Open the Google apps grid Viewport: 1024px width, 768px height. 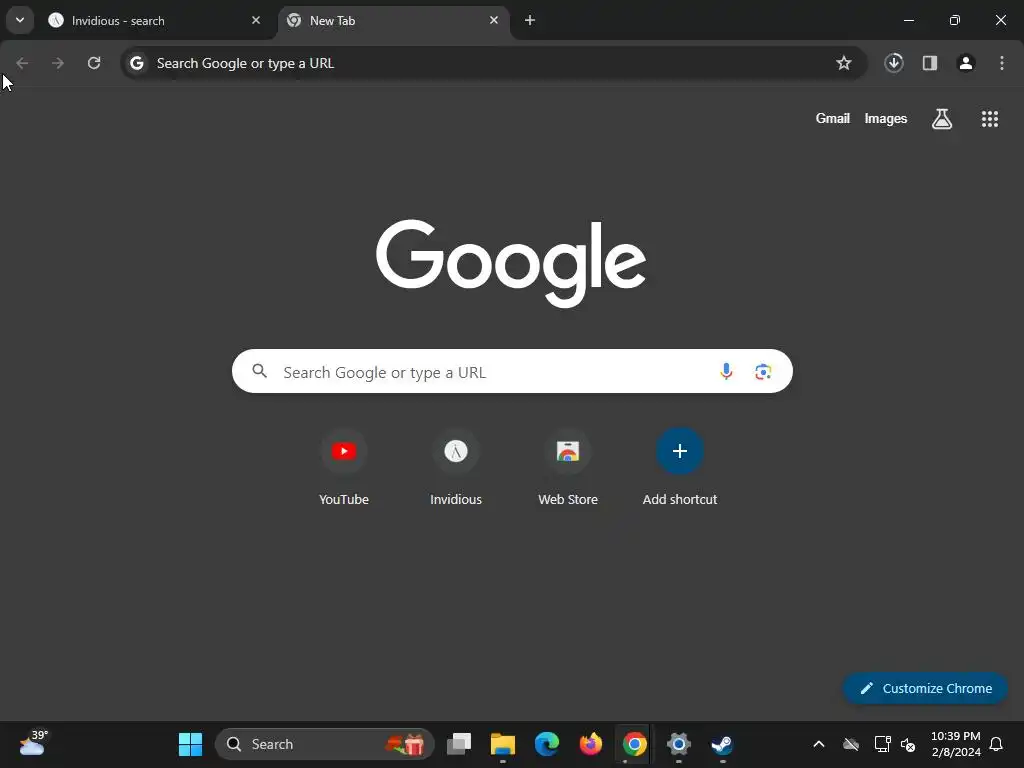989,118
